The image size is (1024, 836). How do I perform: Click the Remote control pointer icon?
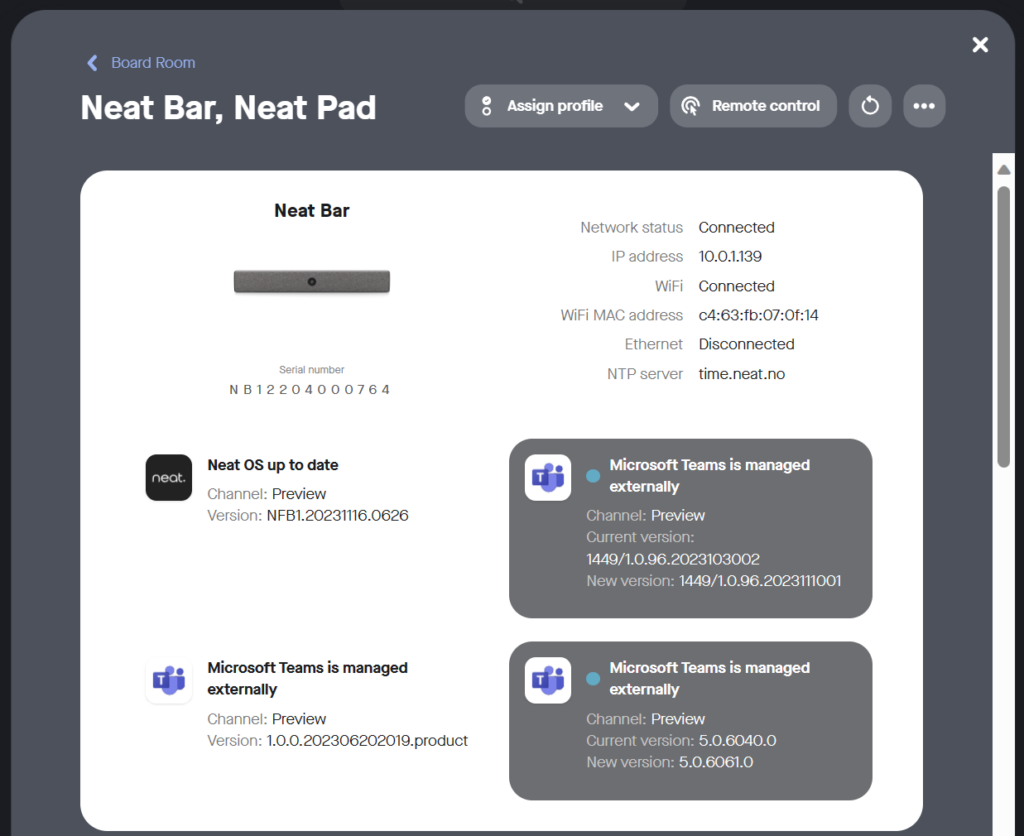(x=690, y=106)
